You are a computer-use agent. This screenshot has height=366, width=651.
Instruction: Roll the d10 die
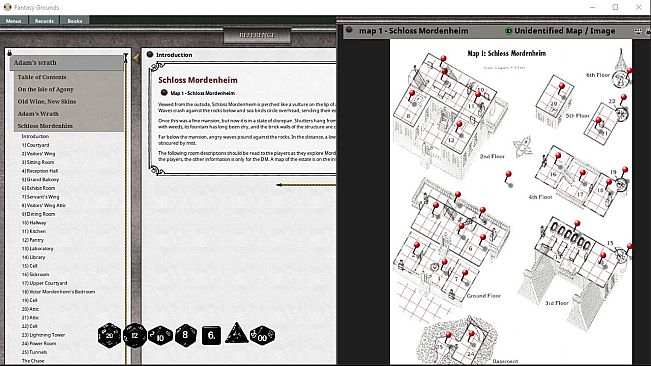click(160, 336)
